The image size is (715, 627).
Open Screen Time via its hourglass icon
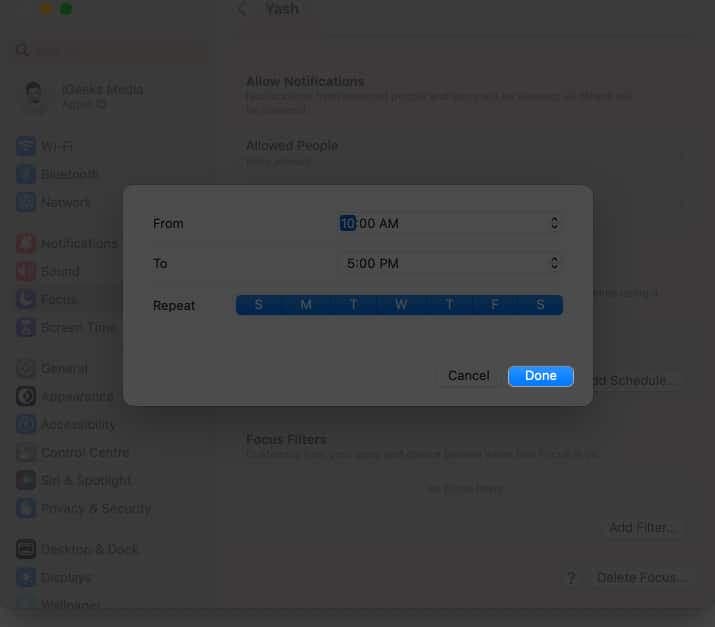coord(26,327)
